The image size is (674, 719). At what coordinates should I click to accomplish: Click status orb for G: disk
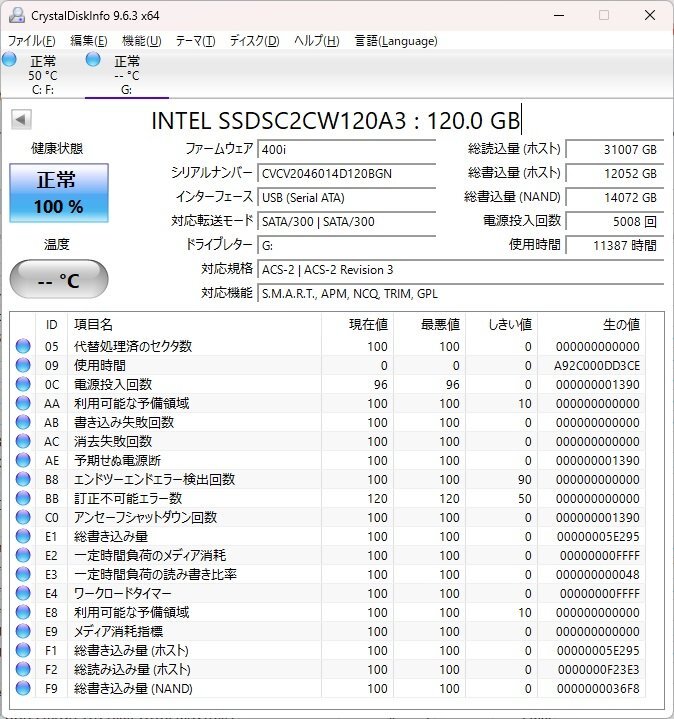(93, 60)
